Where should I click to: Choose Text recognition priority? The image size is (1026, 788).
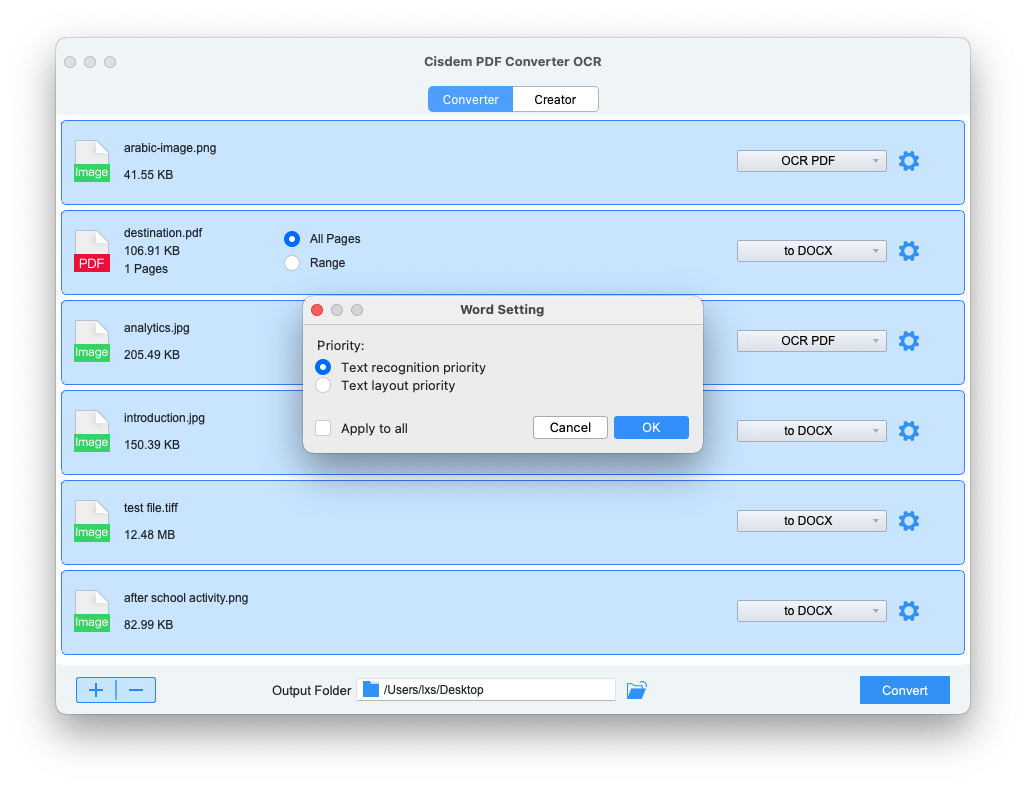click(323, 367)
